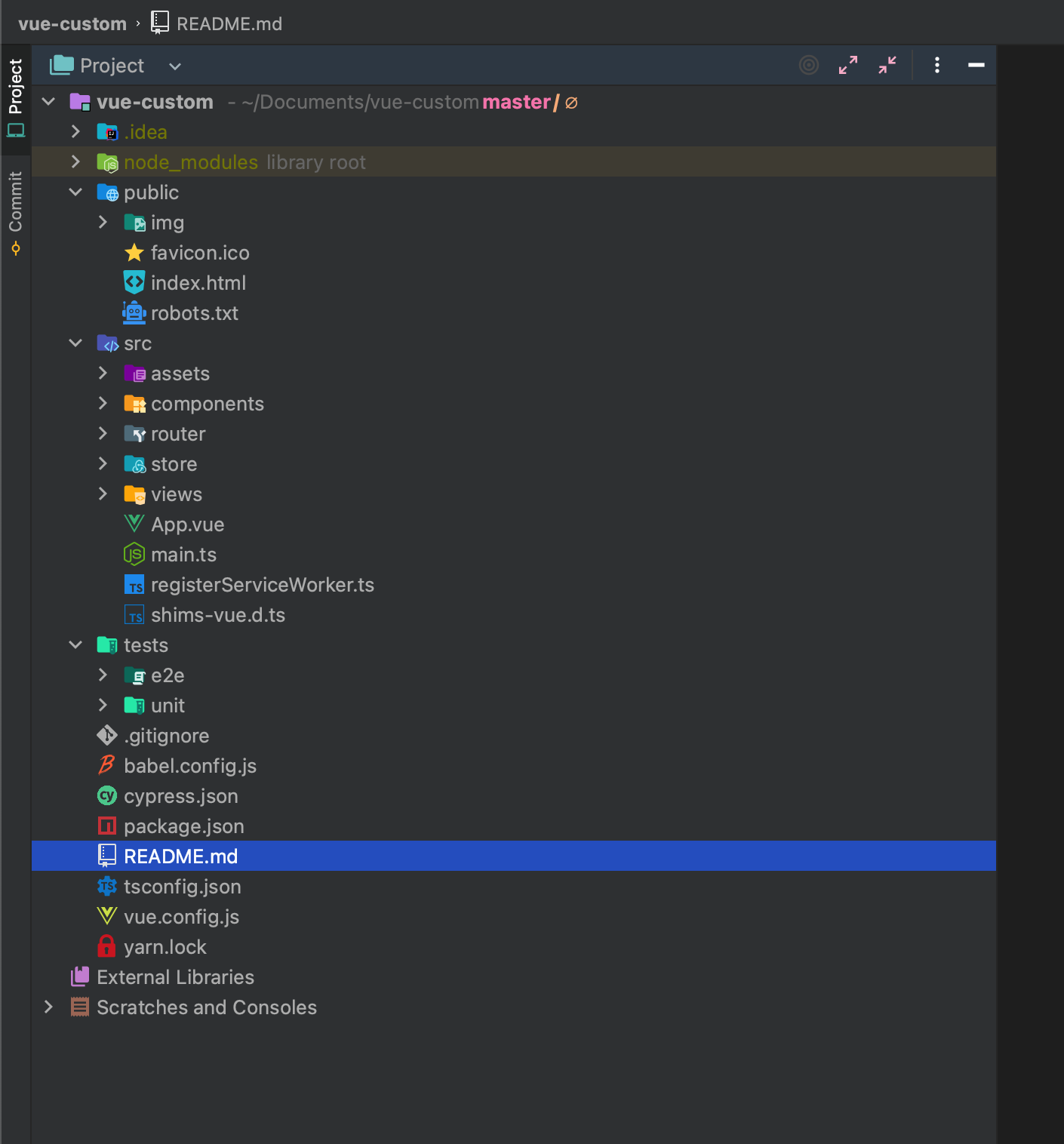
Task: Click the robot icon beside robots.txt
Action: coord(134,312)
